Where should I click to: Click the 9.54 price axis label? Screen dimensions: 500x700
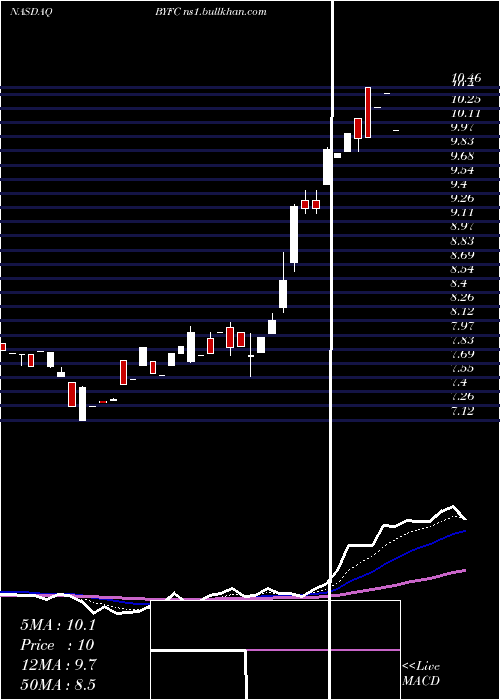pyautogui.click(x=464, y=170)
